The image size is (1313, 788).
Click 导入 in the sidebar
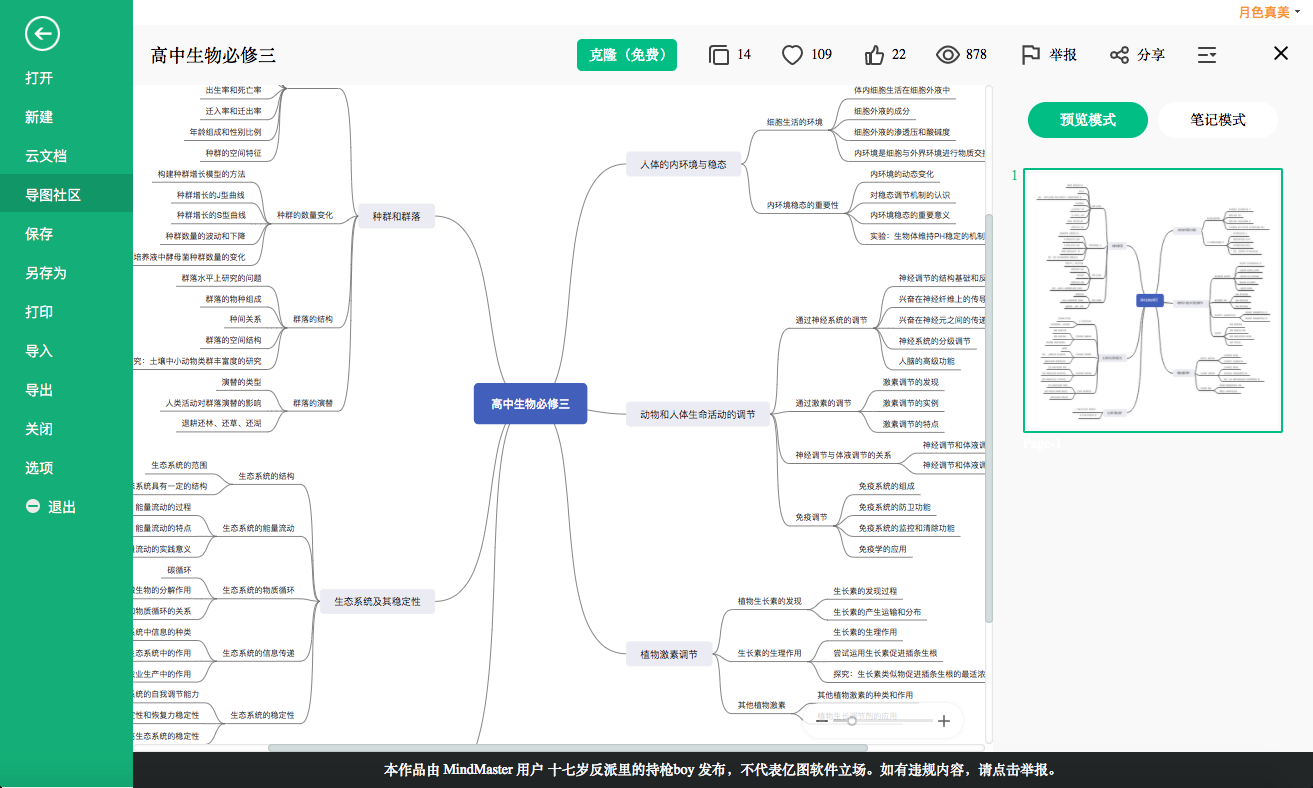(66, 351)
